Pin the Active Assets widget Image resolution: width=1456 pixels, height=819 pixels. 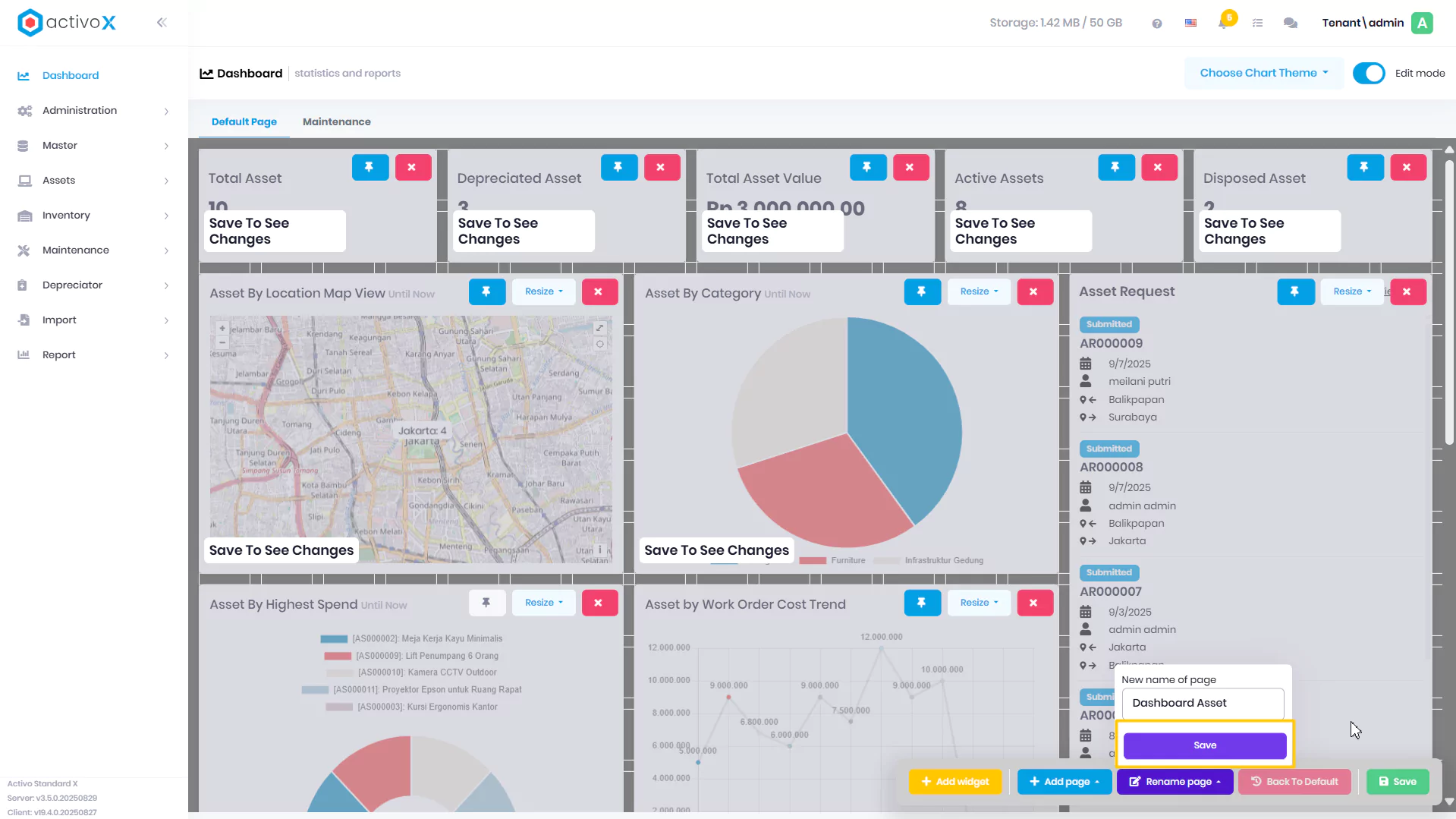point(1116,167)
